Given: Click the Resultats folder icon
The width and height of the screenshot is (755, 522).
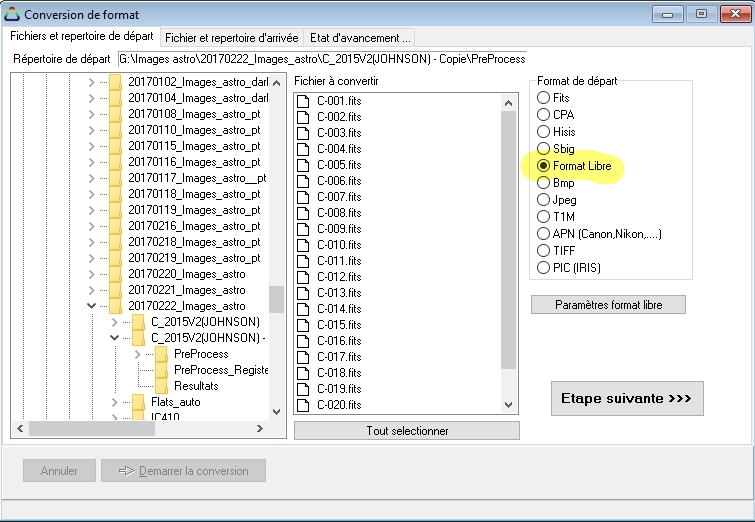Looking at the screenshot, I should (161, 386).
